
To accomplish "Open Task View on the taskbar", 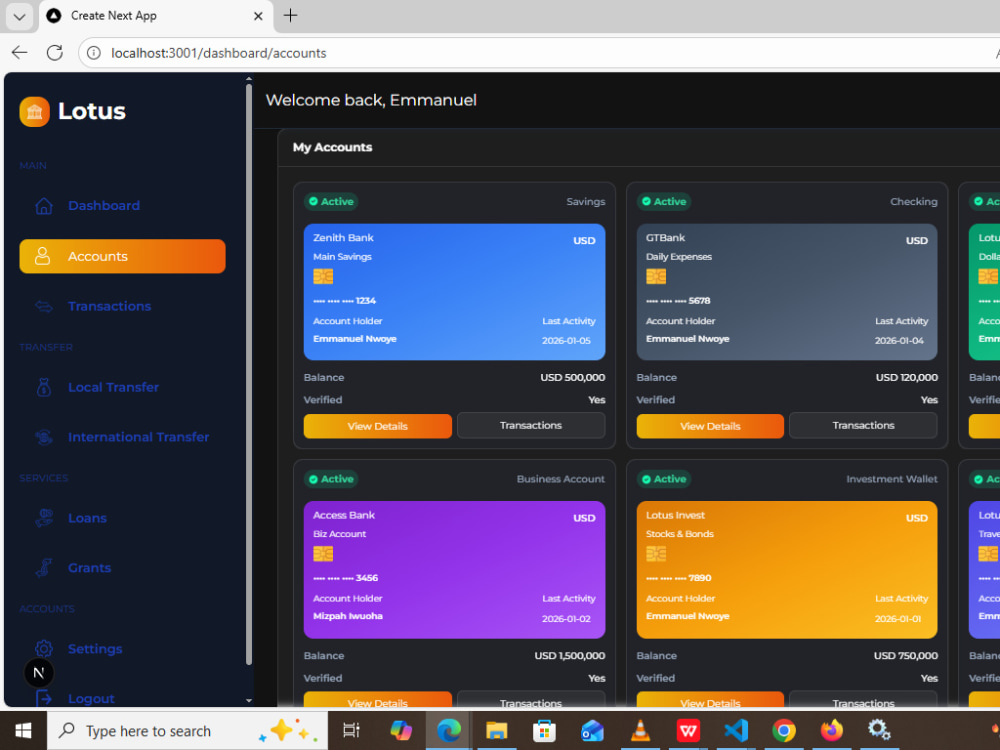I will point(351,730).
